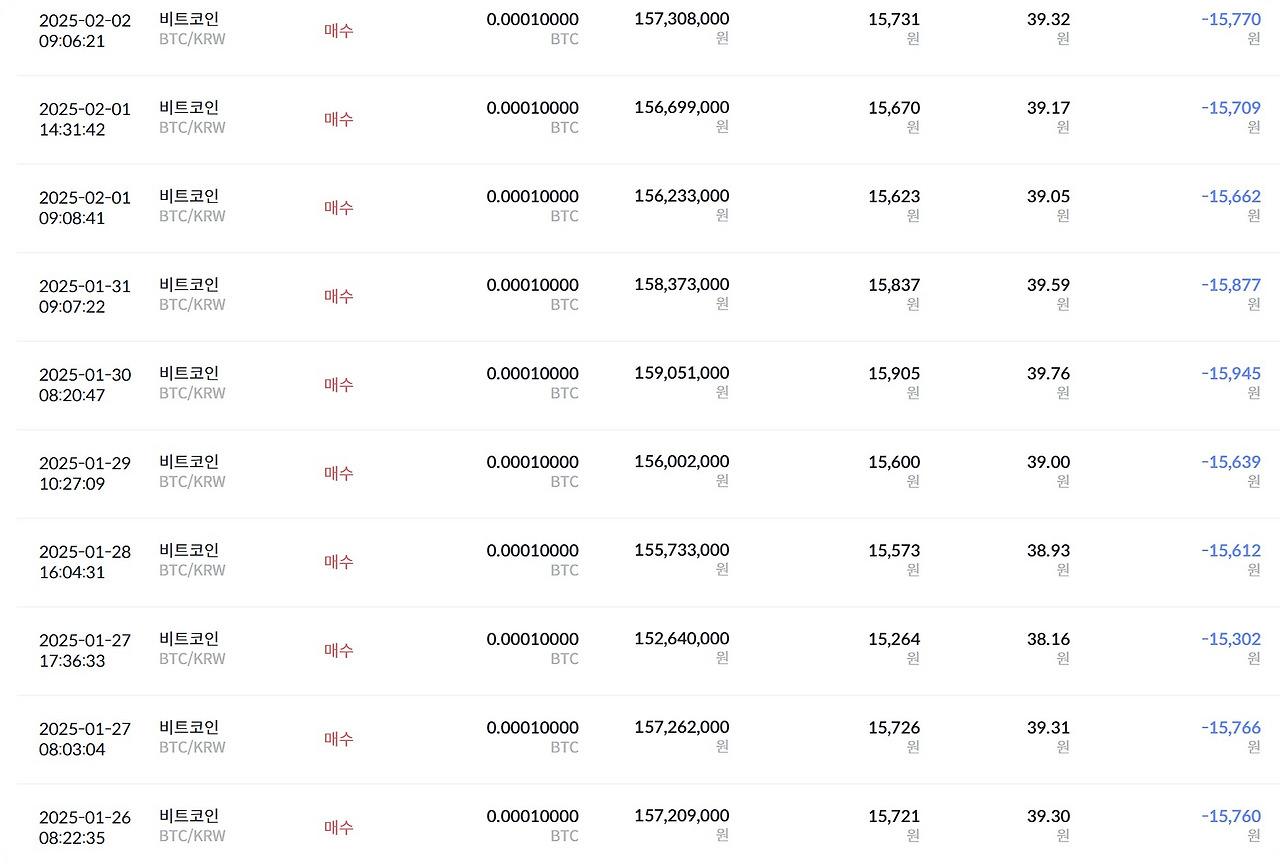Click the 0.00010000 BTC quantity in the 2025-01-29 row

click(x=532, y=462)
